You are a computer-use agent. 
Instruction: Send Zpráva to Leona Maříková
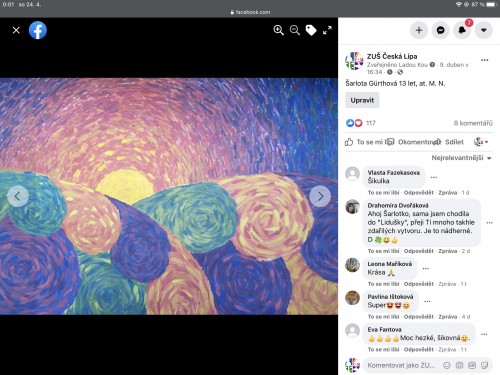tap(447, 284)
